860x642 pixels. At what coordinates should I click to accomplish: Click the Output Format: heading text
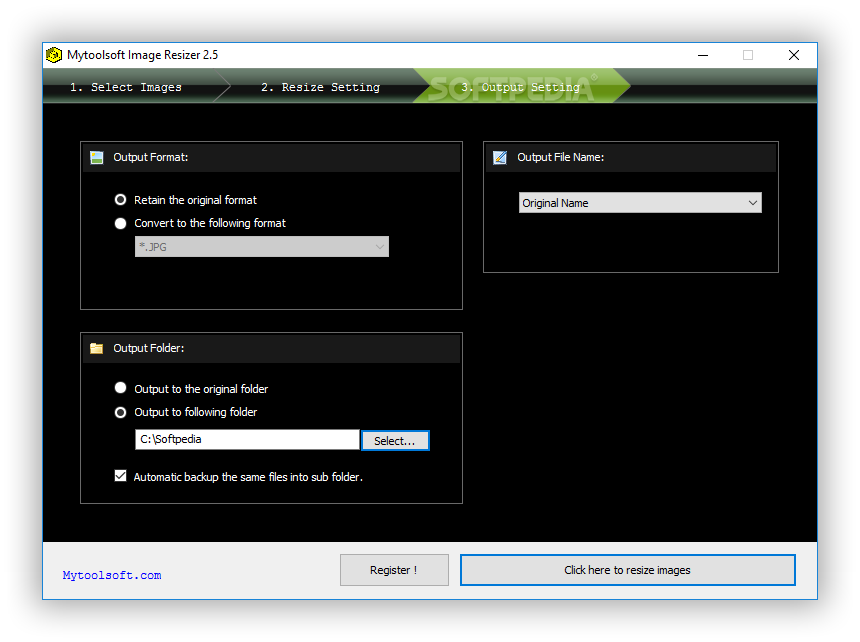(x=151, y=157)
